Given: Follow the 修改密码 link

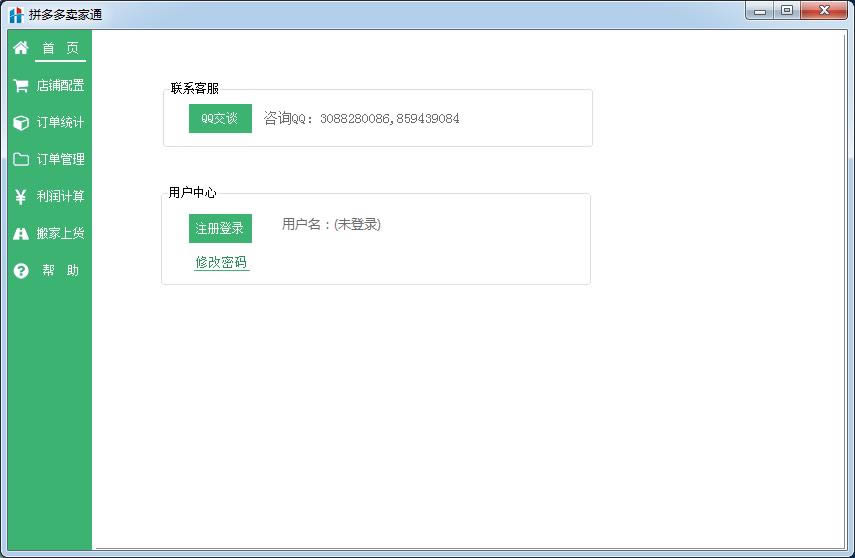Looking at the screenshot, I should tap(221, 263).
